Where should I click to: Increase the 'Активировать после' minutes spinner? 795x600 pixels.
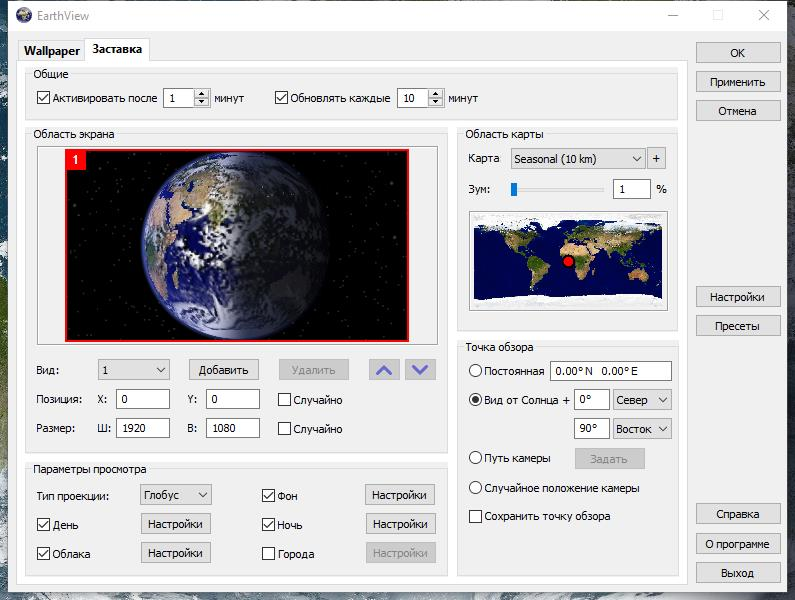point(201,94)
